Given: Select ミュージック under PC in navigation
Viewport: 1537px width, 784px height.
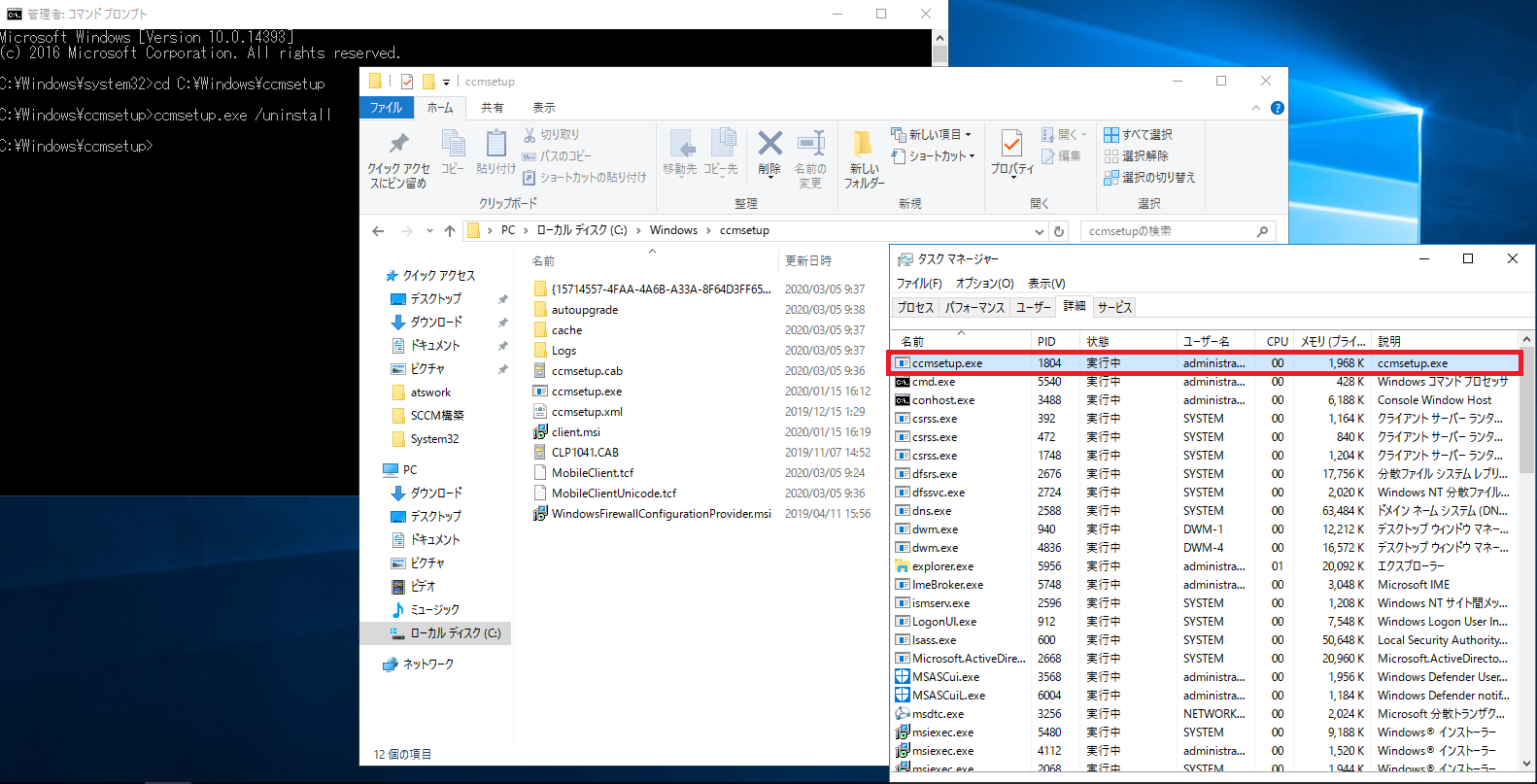Looking at the screenshot, I should [425, 610].
